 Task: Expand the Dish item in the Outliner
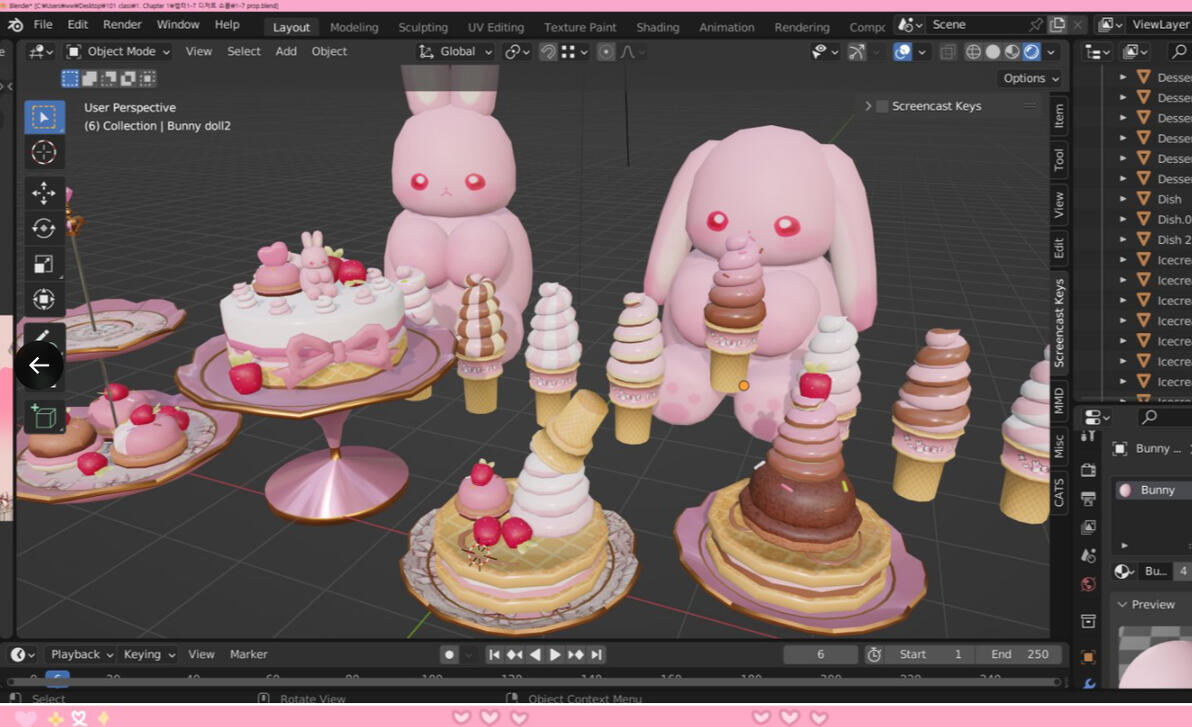click(x=1124, y=199)
